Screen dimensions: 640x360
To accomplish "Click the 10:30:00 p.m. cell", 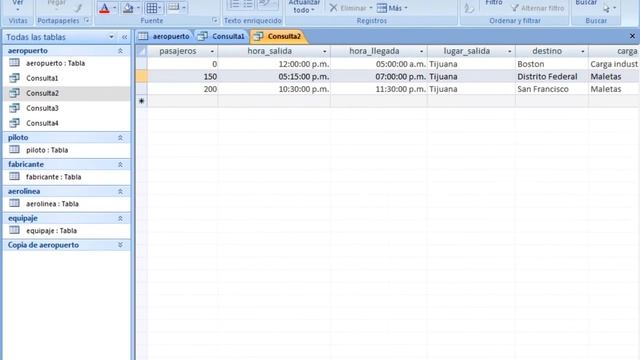I will click(x=274, y=89).
